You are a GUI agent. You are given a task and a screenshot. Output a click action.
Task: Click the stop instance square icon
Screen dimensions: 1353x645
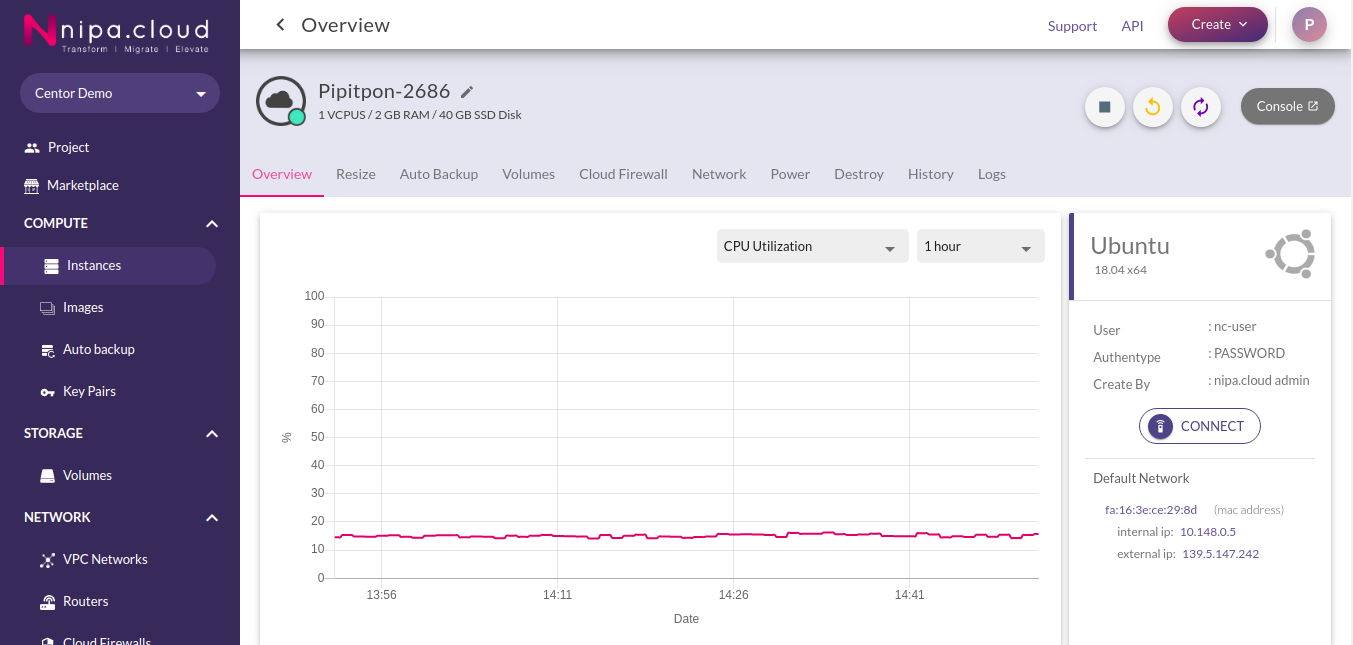pos(1105,107)
